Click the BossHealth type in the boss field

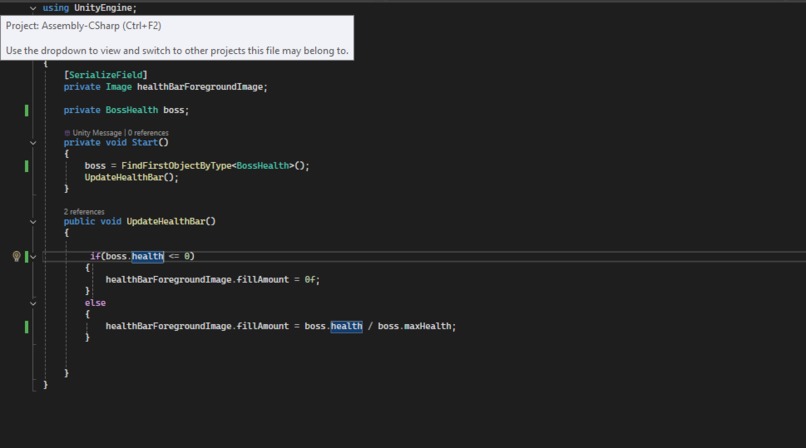pos(132,110)
